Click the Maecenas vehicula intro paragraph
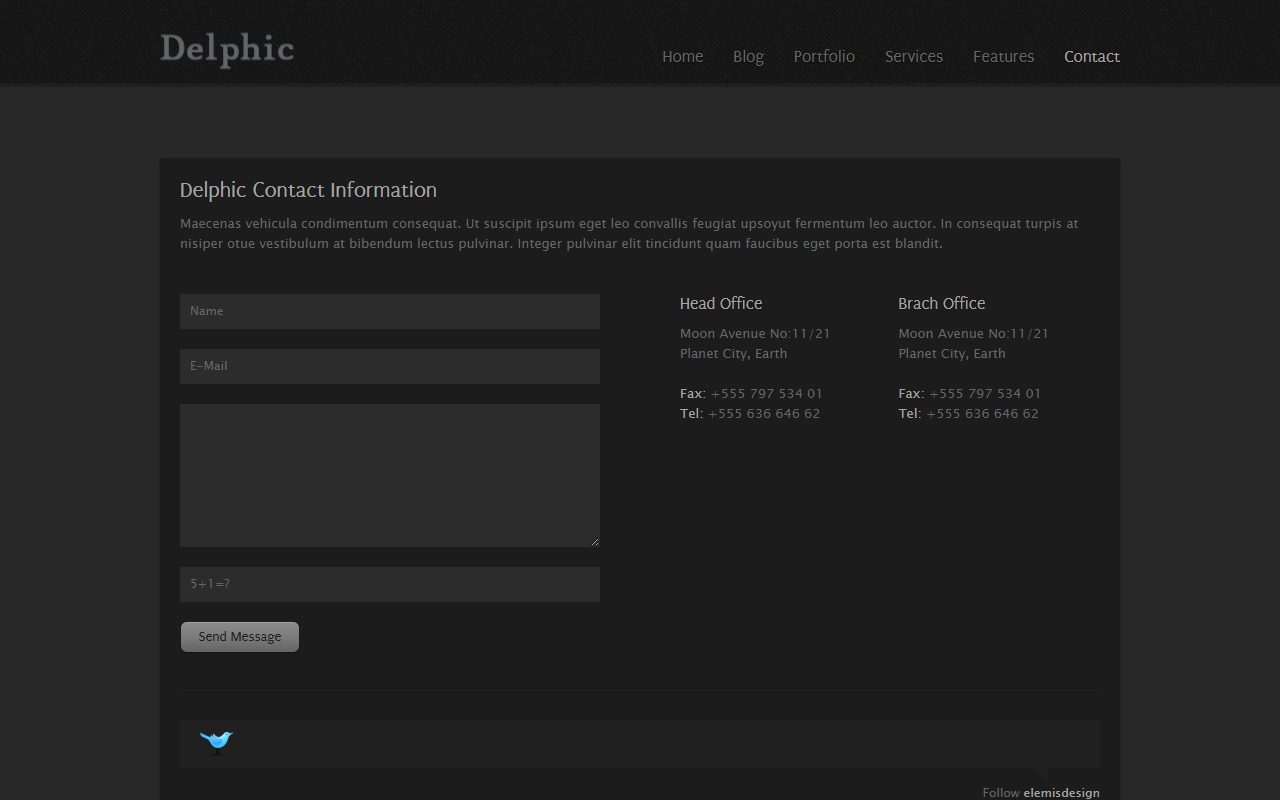Image resolution: width=1280 pixels, height=800 pixels. (x=629, y=234)
